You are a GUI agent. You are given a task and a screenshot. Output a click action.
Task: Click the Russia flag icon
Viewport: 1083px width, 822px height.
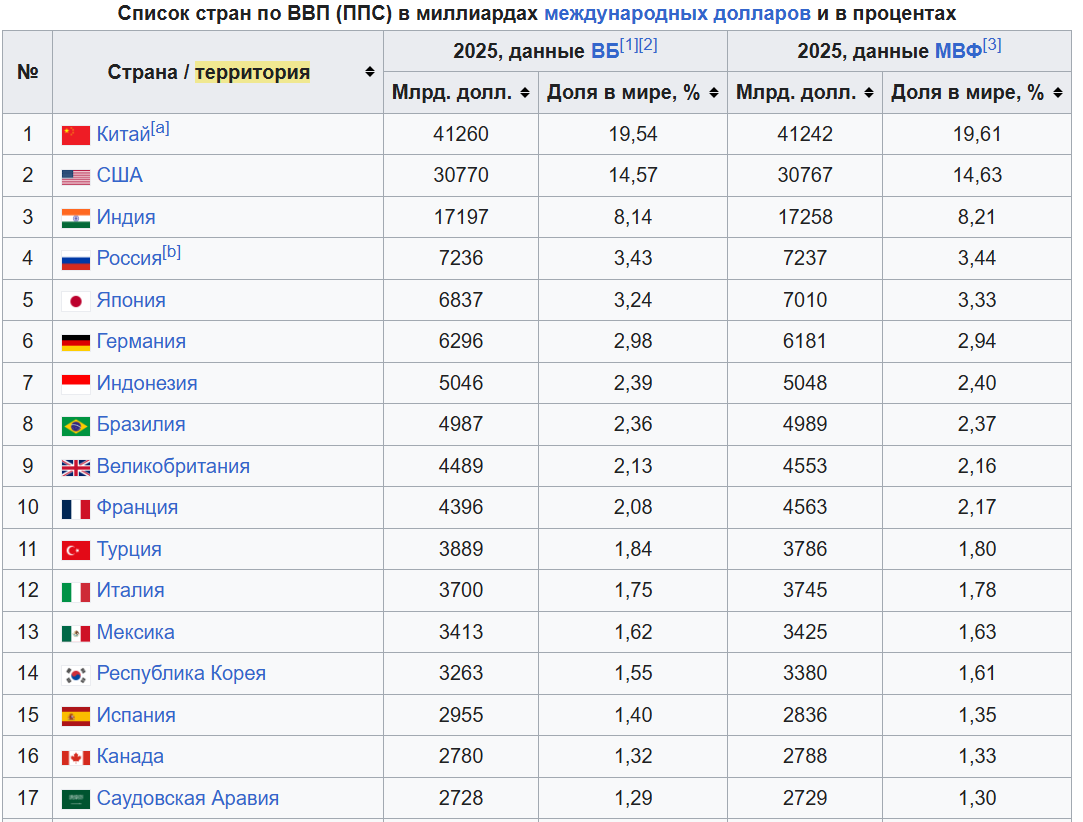tap(76, 260)
